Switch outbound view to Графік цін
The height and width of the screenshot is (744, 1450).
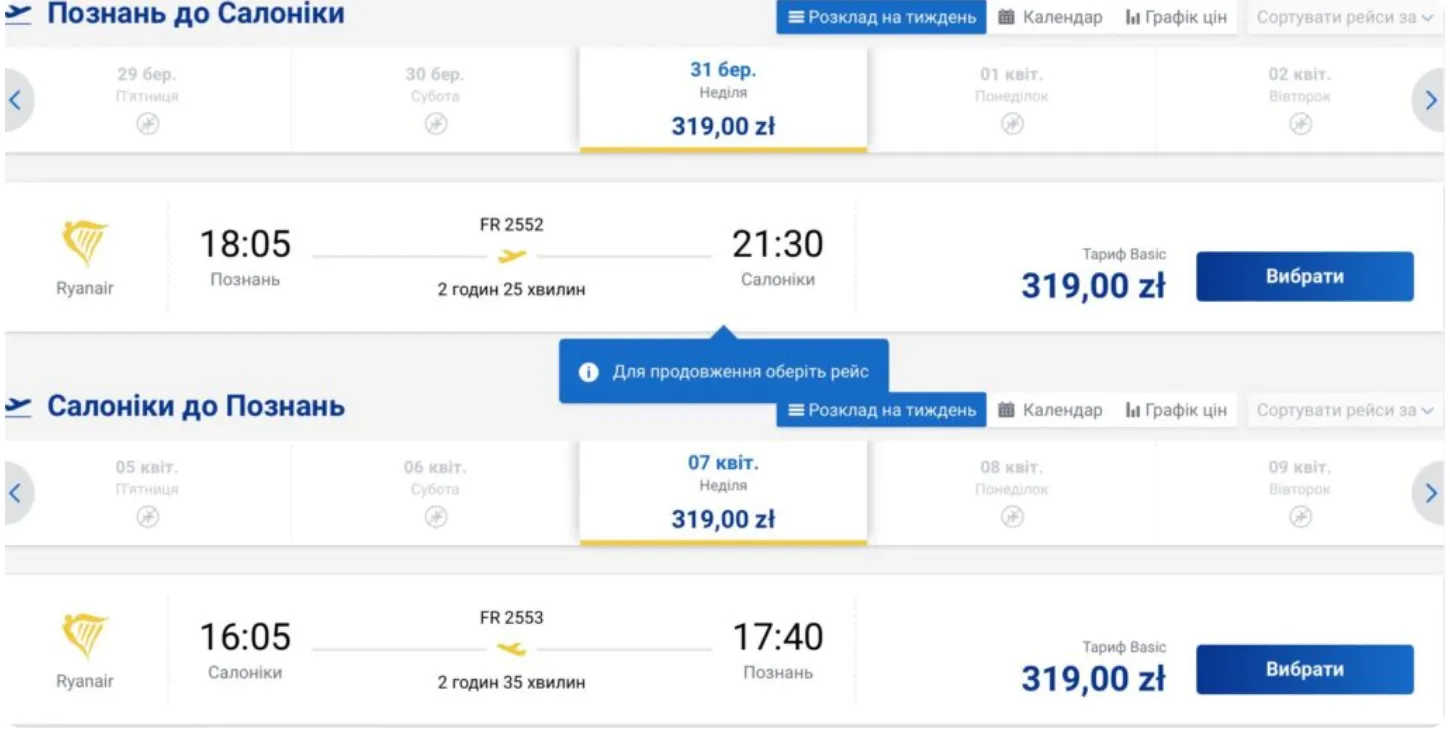[1176, 18]
